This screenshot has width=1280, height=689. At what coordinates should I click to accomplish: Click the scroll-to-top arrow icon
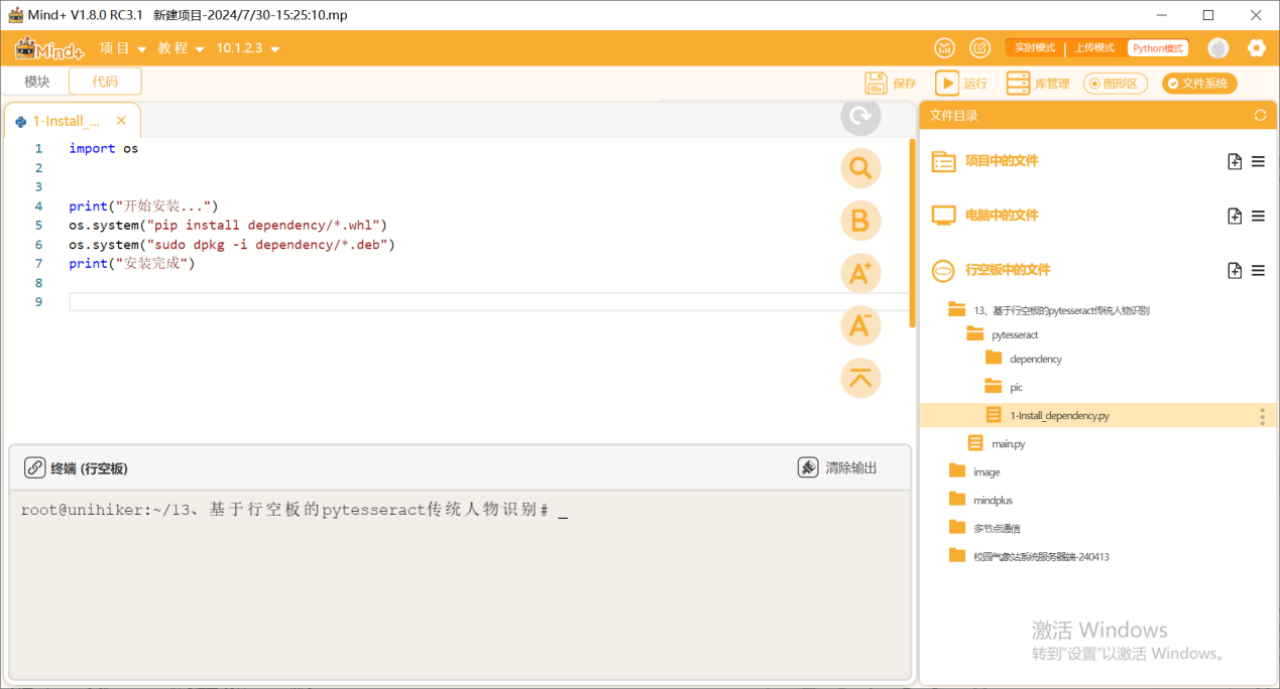pos(860,378)
